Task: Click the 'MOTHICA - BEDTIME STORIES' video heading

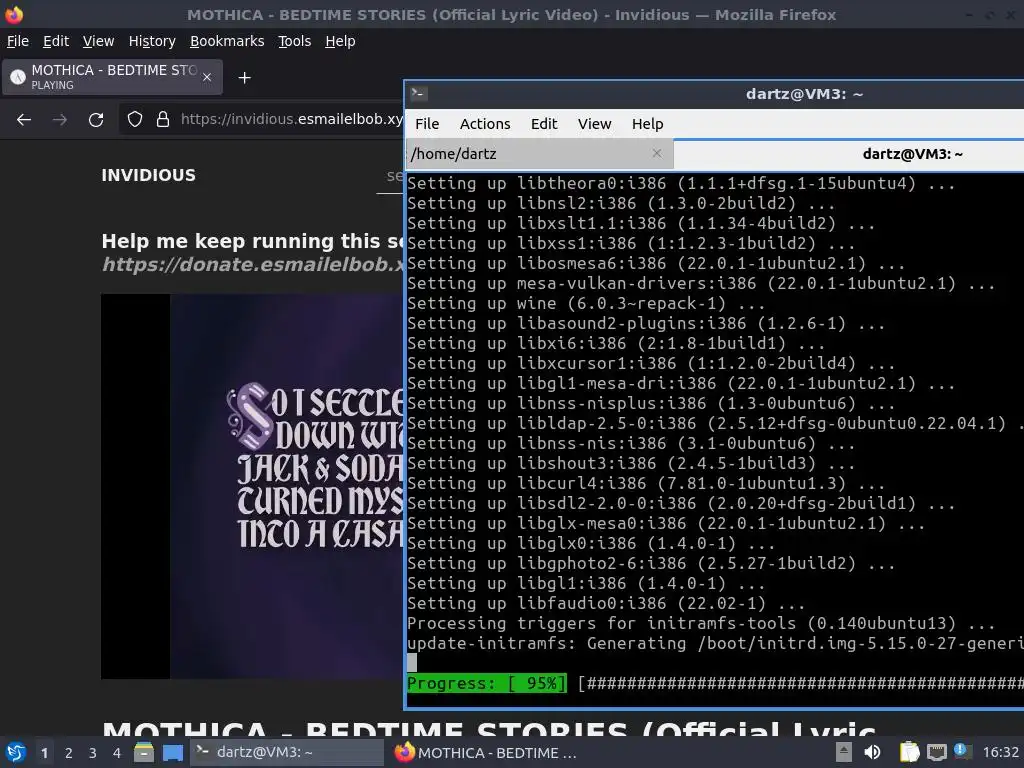Action: point(488,728)
